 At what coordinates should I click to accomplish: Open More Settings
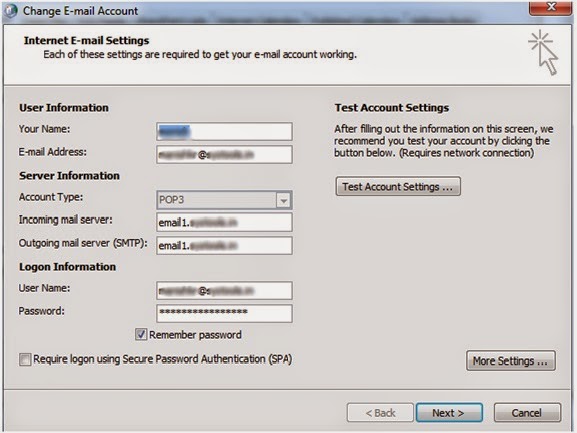coord(511,361)
